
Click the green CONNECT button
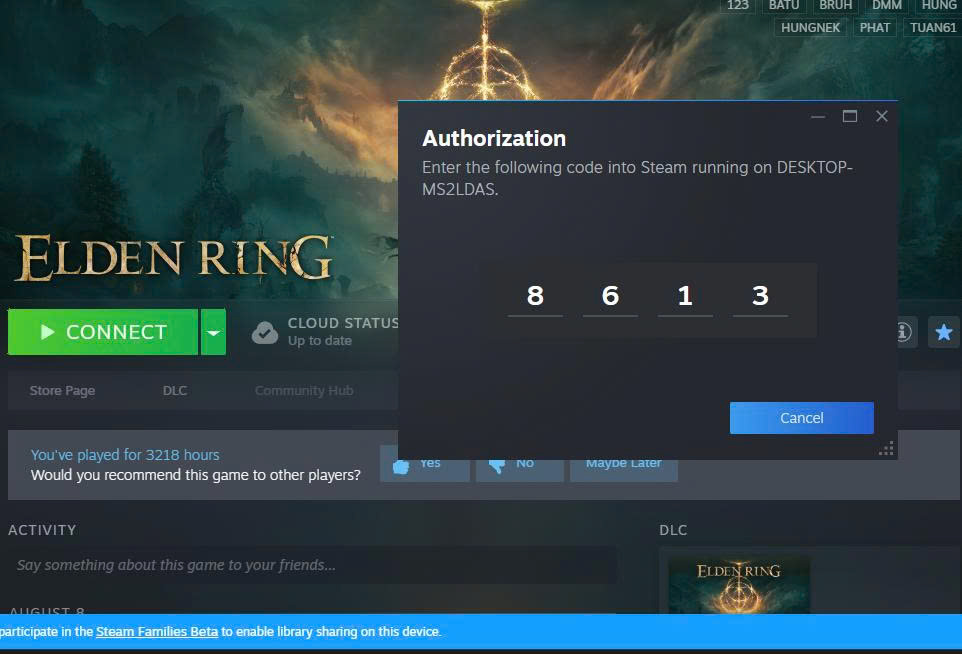[x=103, y=332]
